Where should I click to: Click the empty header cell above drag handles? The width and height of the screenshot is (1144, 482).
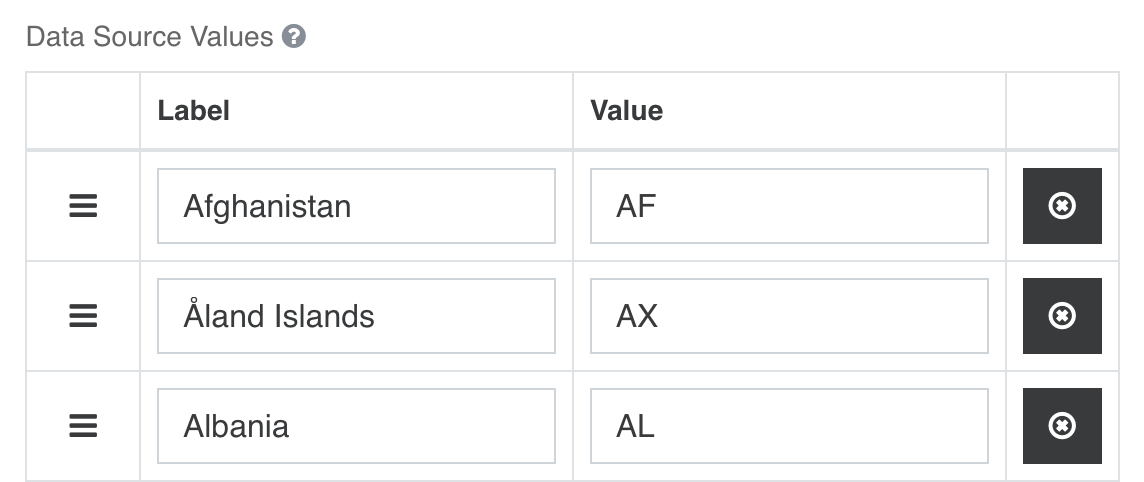pos(83,110)
